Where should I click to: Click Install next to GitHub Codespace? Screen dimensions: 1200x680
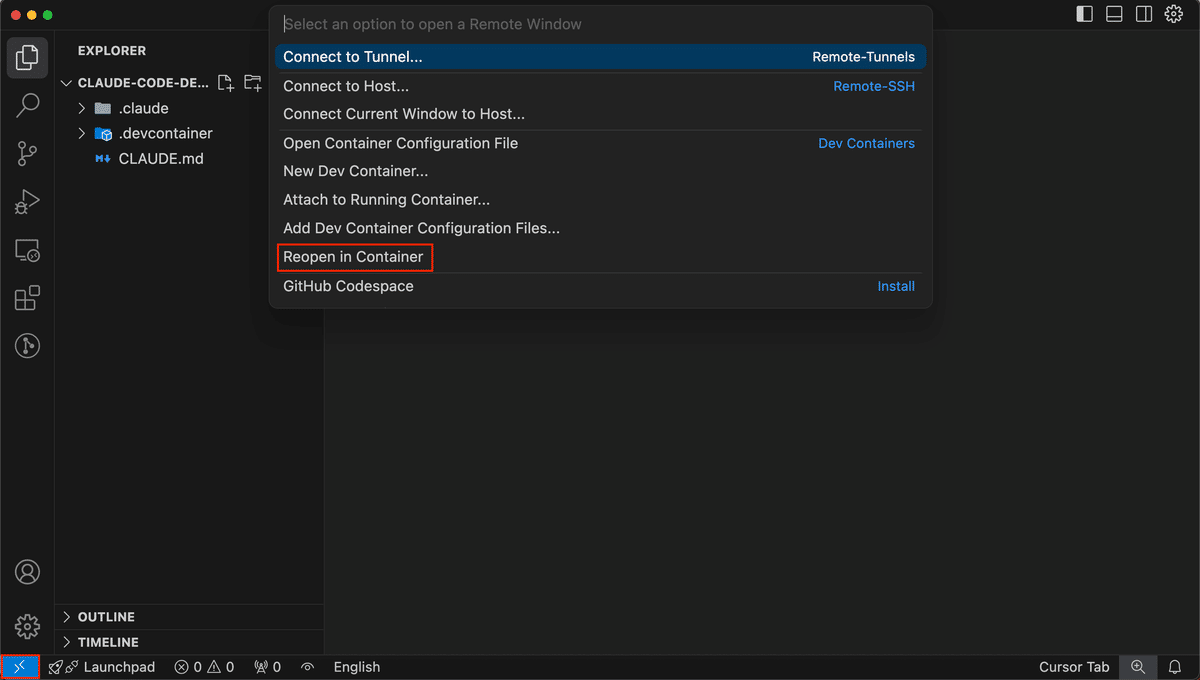pyautogui.click(x=895, y=286)
